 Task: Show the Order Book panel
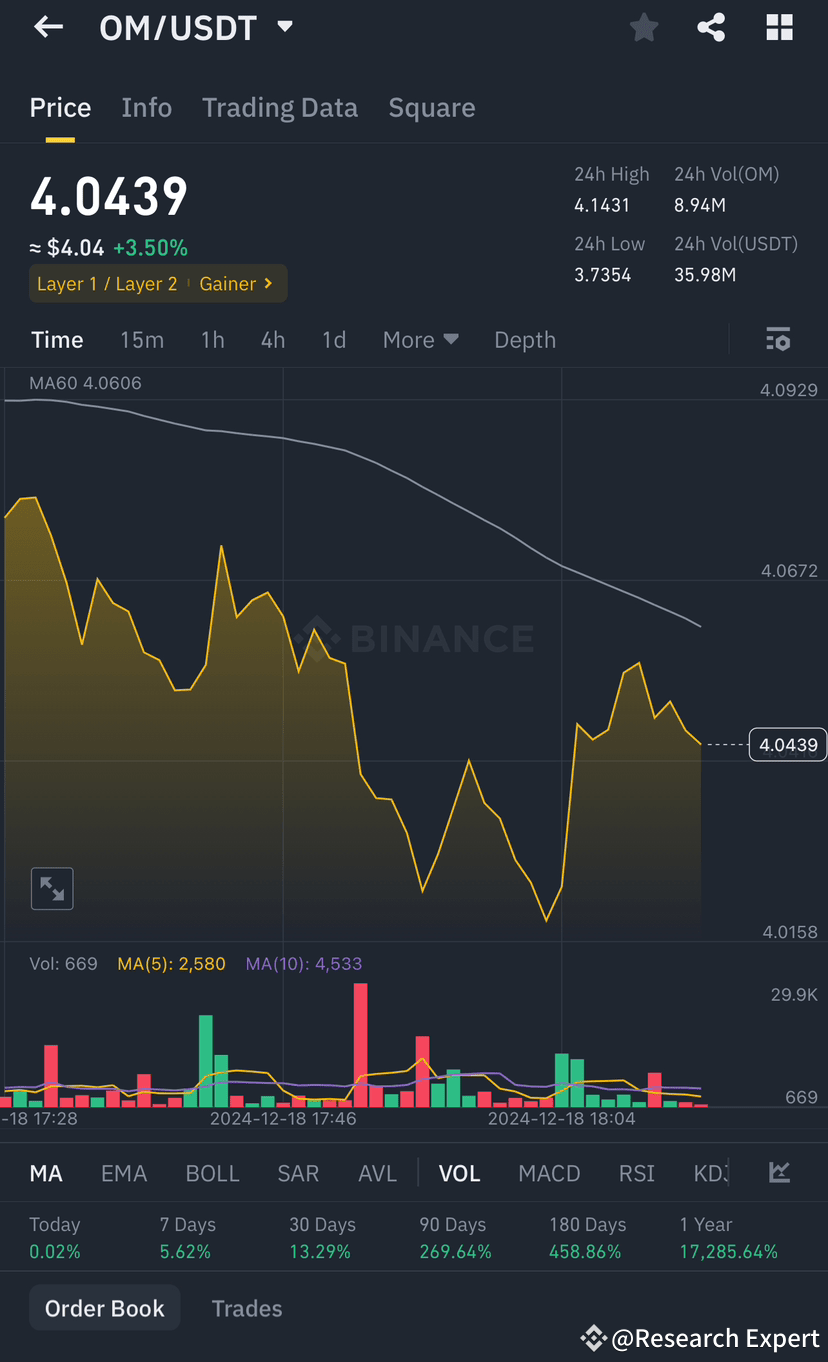[x=104, y=1308]
